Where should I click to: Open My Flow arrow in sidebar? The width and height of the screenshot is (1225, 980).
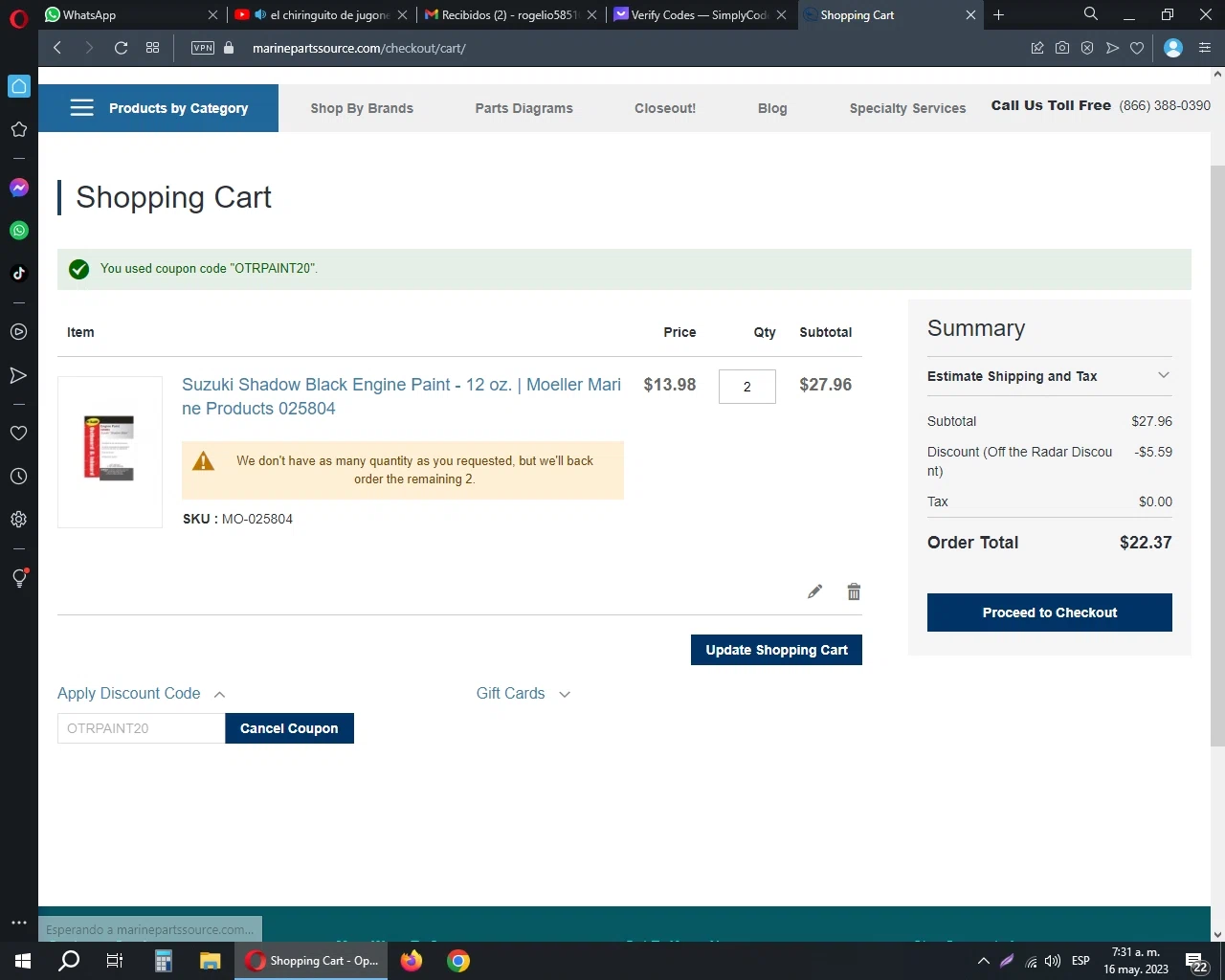pyautogui.click(x=18, y=375)
